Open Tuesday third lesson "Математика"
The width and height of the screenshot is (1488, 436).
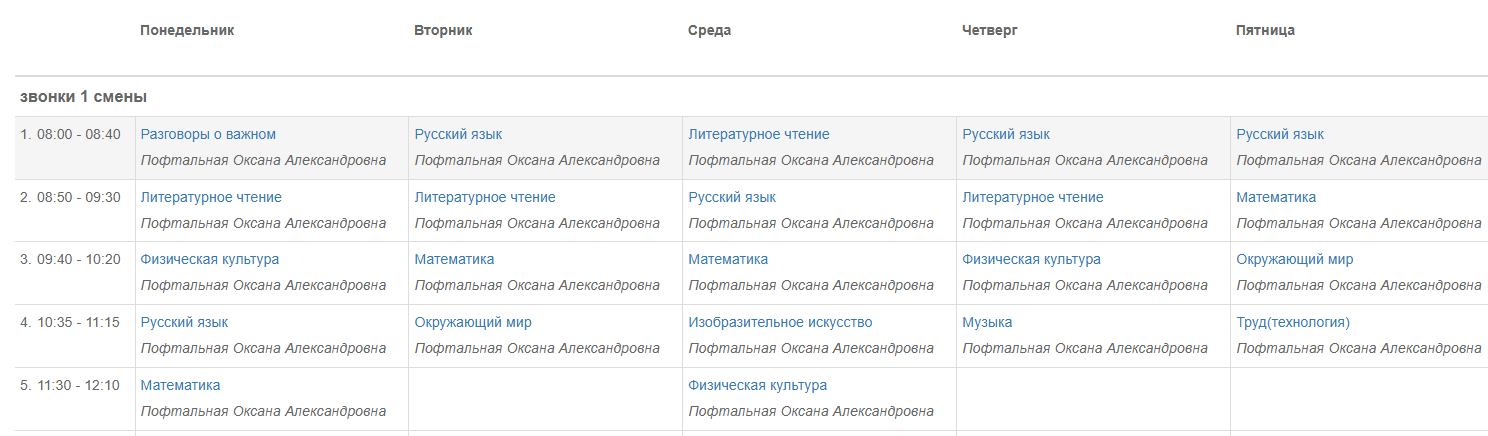[x=454, y=260]
